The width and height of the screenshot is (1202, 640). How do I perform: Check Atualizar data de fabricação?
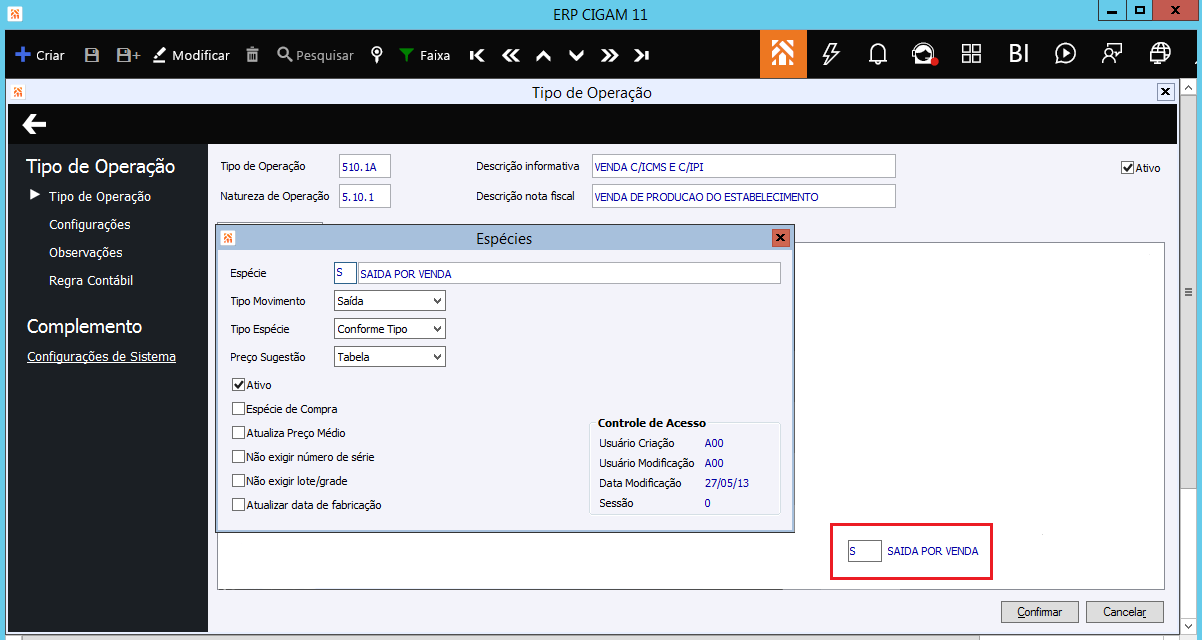pyautogui.click(x=238, y=504)
